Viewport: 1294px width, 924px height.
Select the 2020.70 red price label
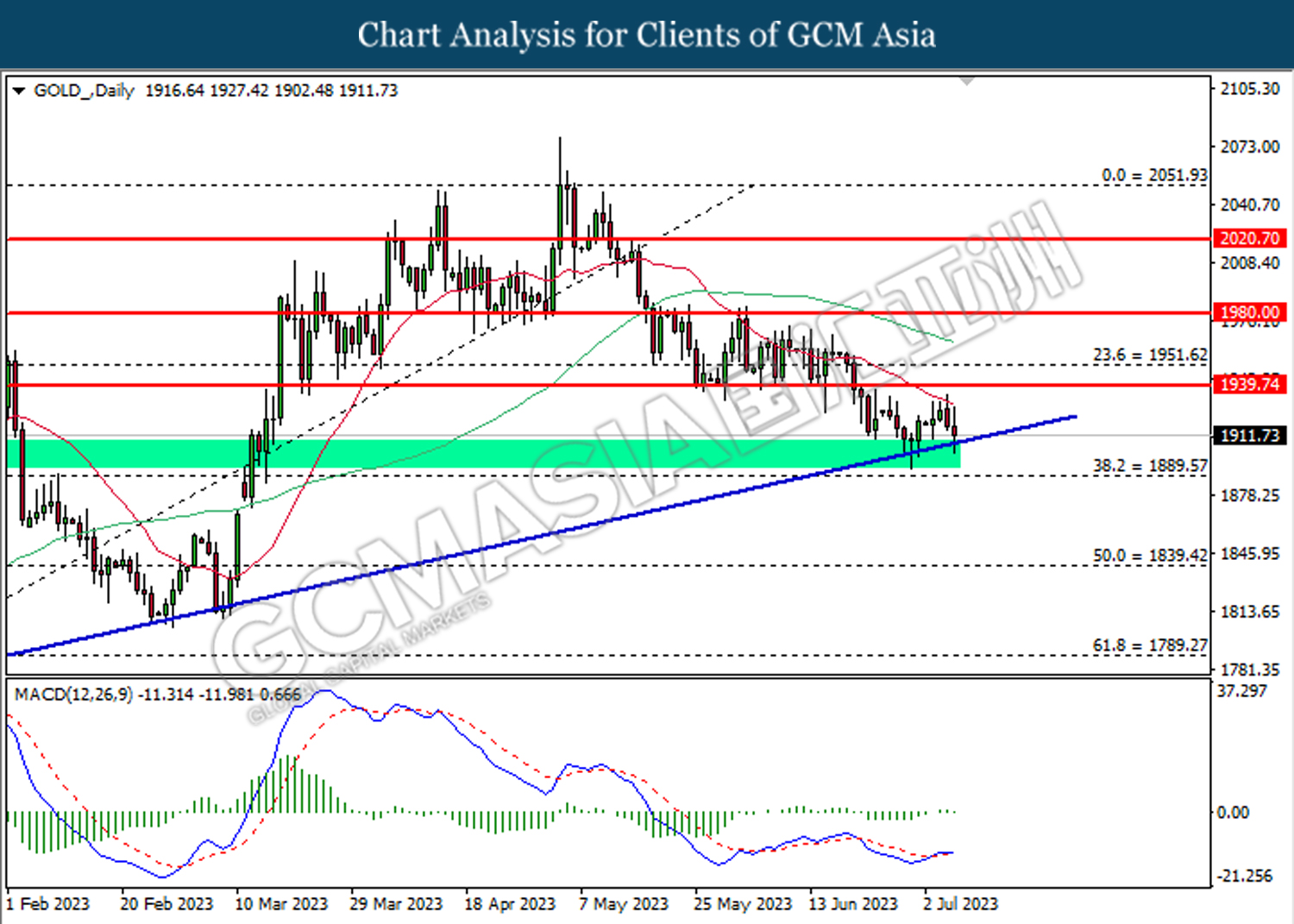(x=1250, y=239)
